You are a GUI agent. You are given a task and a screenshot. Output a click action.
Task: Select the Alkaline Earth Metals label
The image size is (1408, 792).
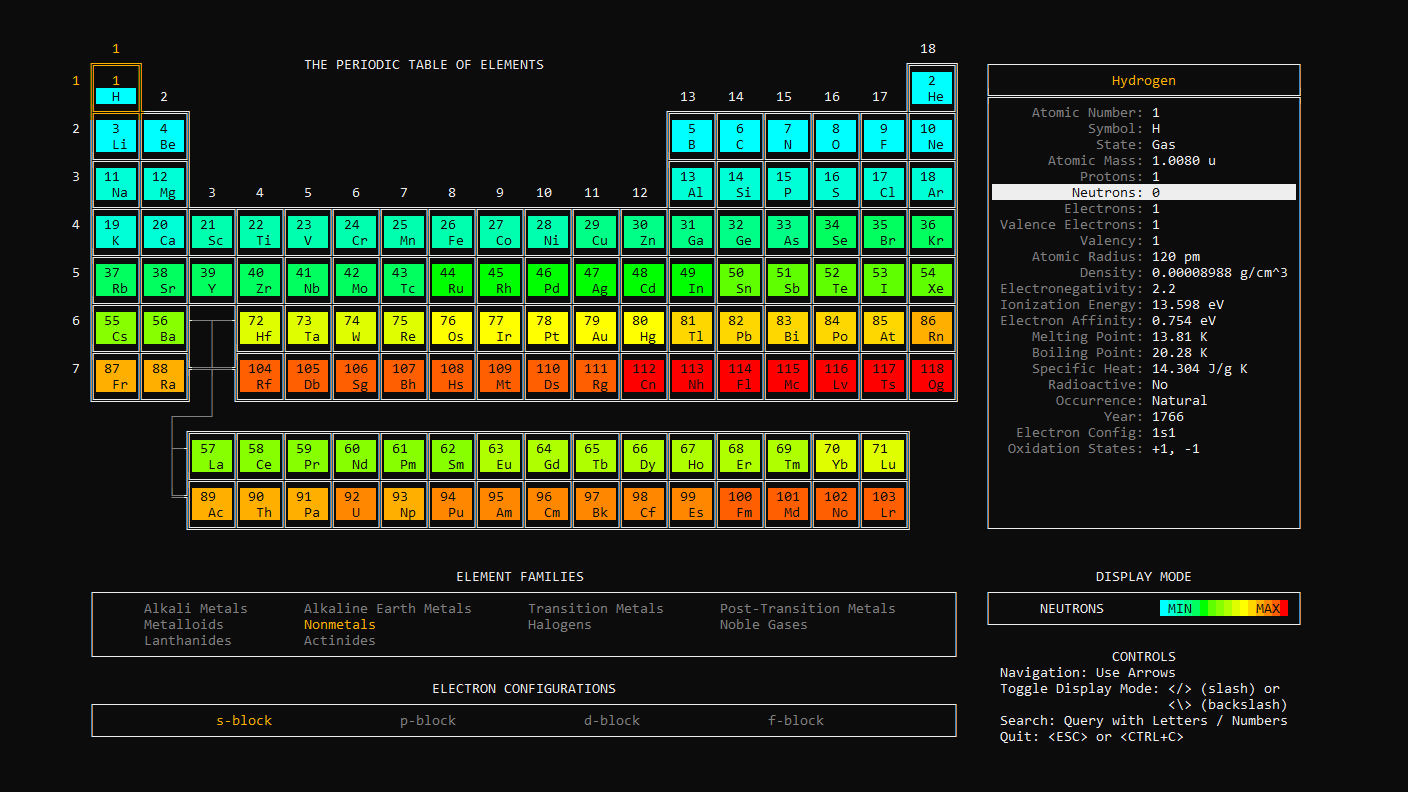tap(387, 608)
